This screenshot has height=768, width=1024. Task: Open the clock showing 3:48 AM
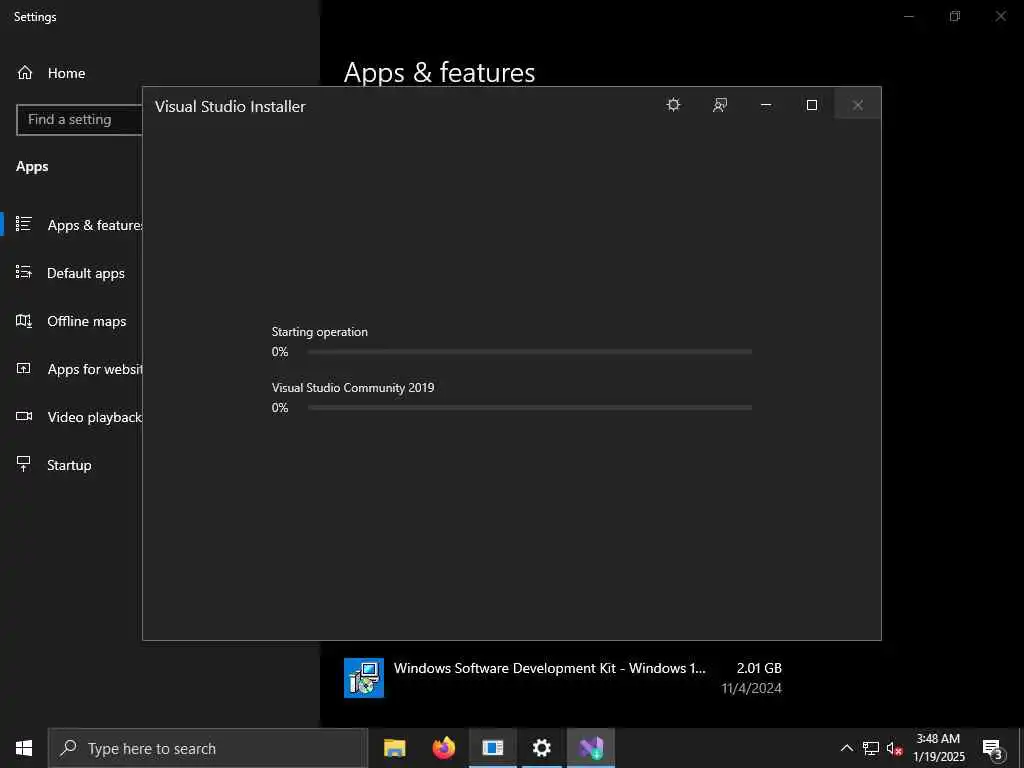point(938,748)
